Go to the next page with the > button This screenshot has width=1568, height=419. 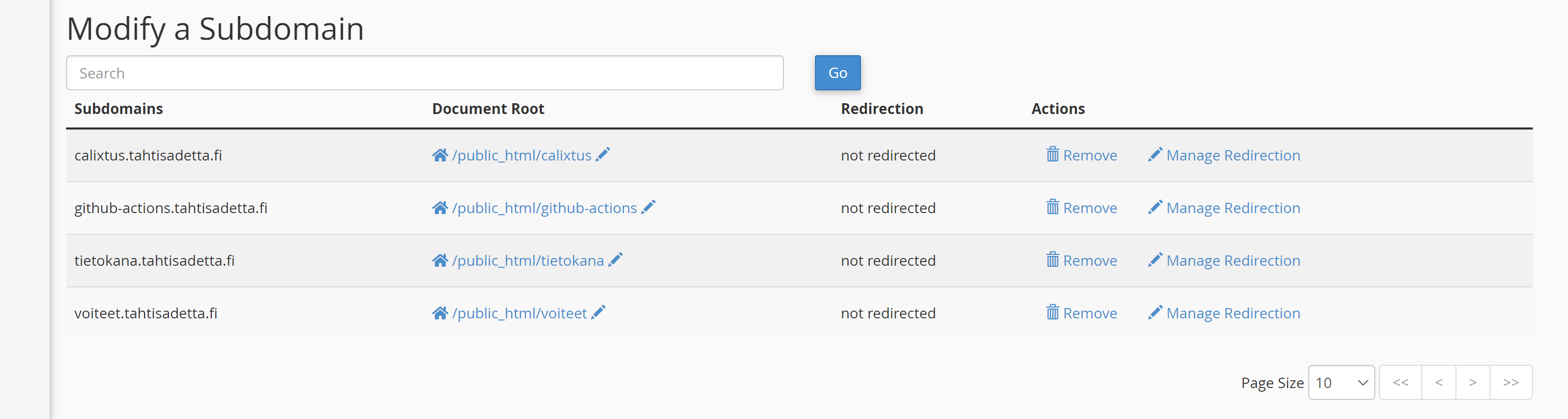(x=1473, y=382)
